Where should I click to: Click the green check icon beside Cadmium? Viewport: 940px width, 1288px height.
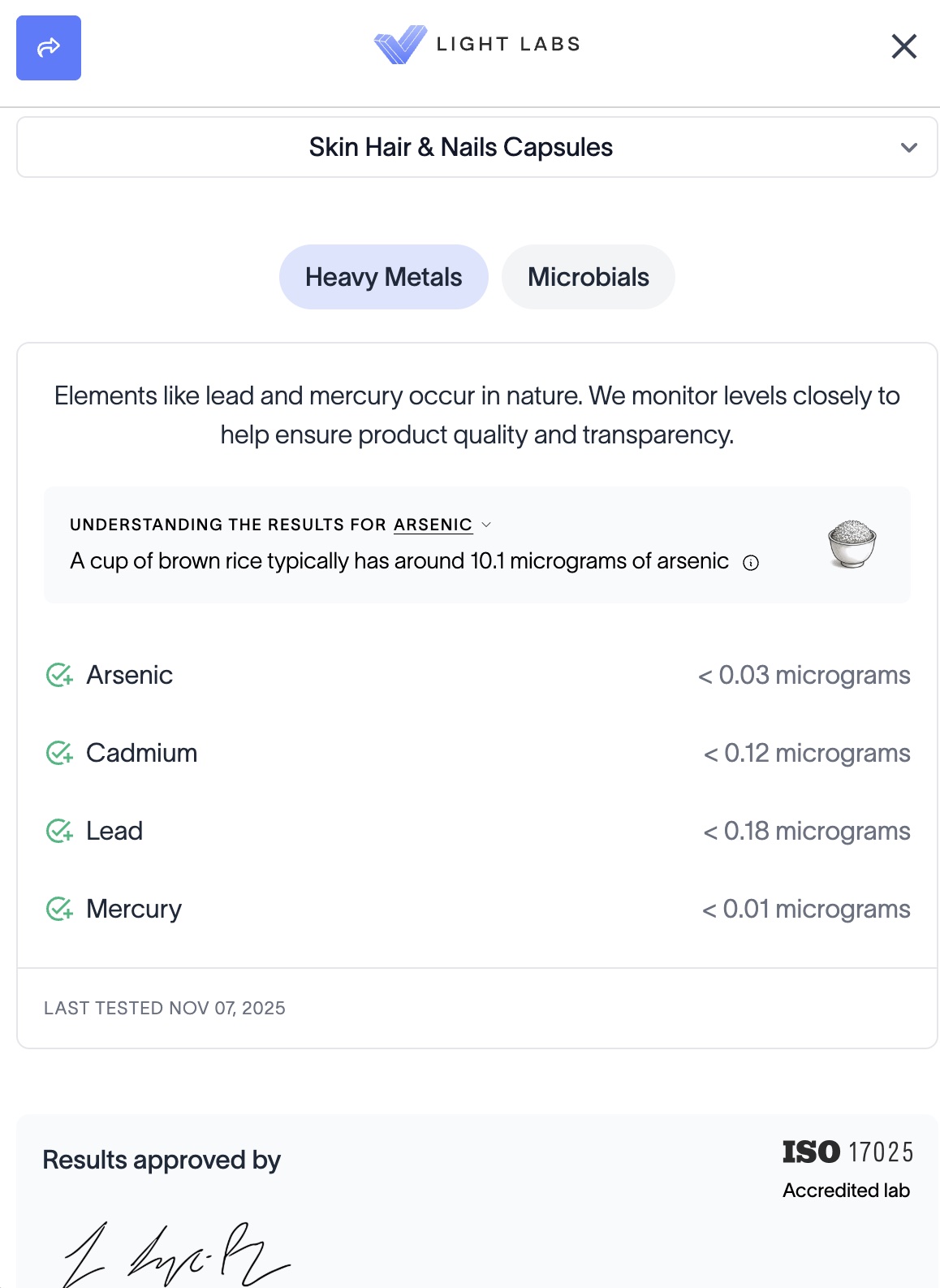click(x=59, y=753)
